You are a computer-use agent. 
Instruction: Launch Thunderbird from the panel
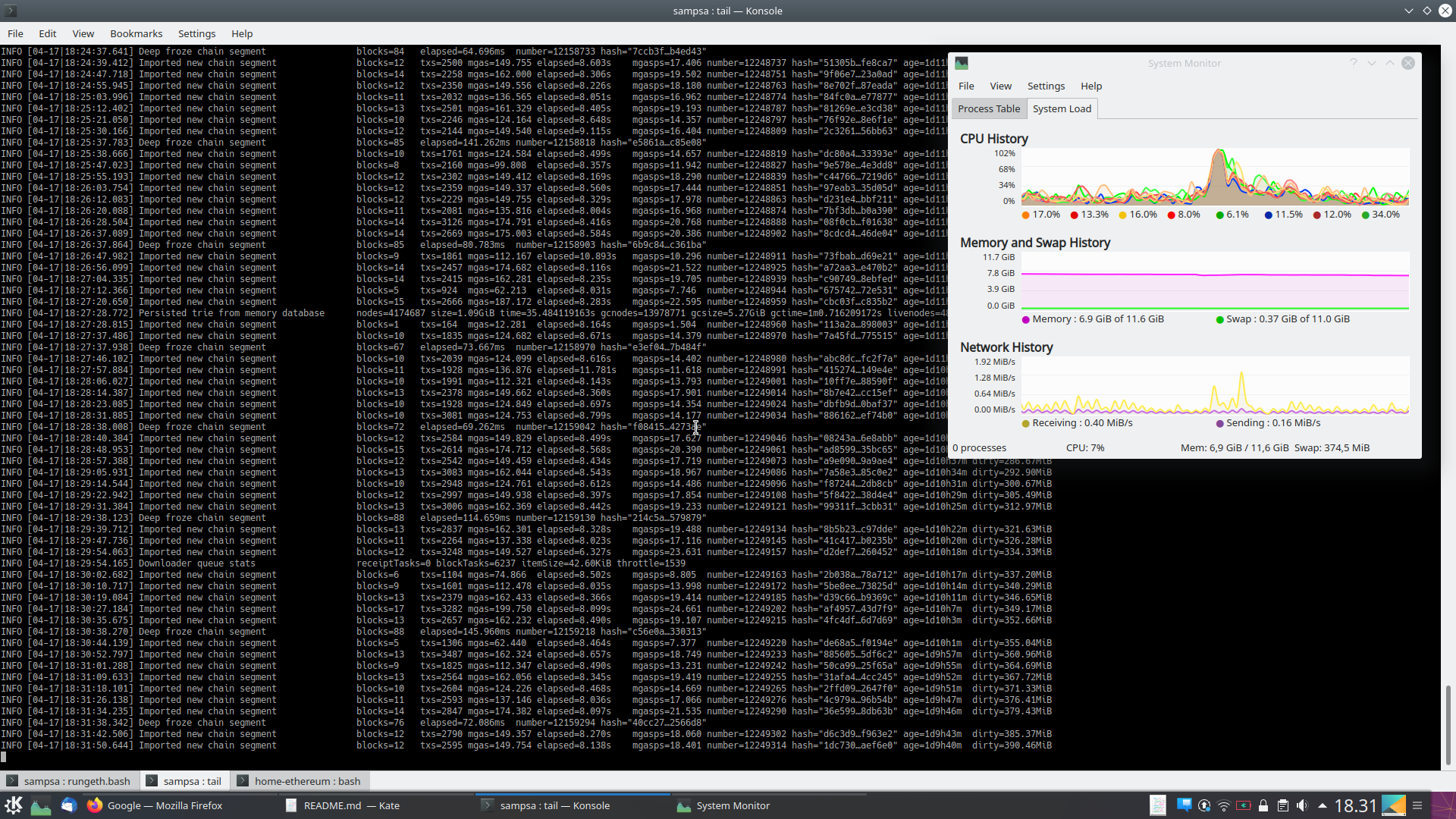coord(69,805)
